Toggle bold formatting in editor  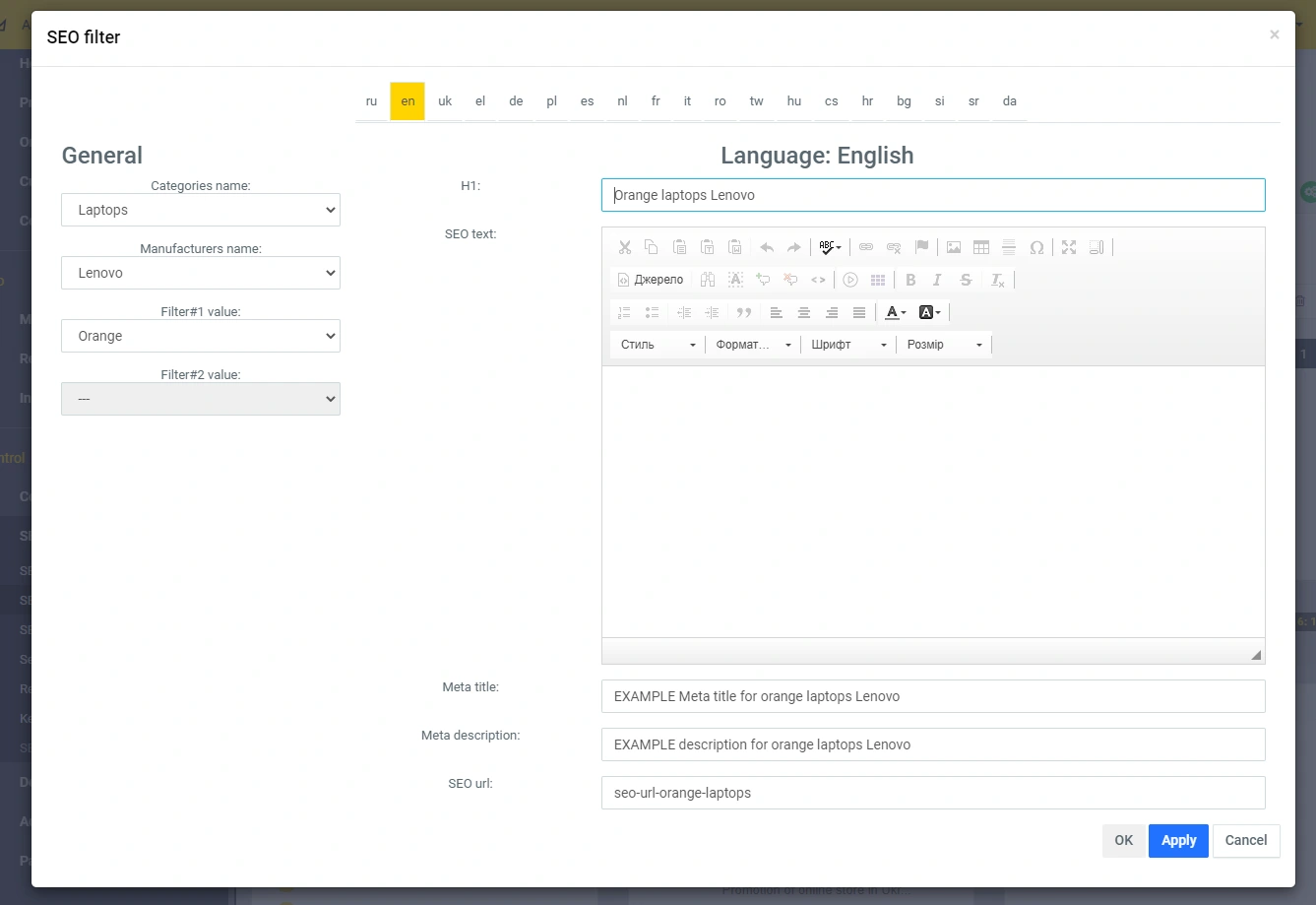[910, 280]
